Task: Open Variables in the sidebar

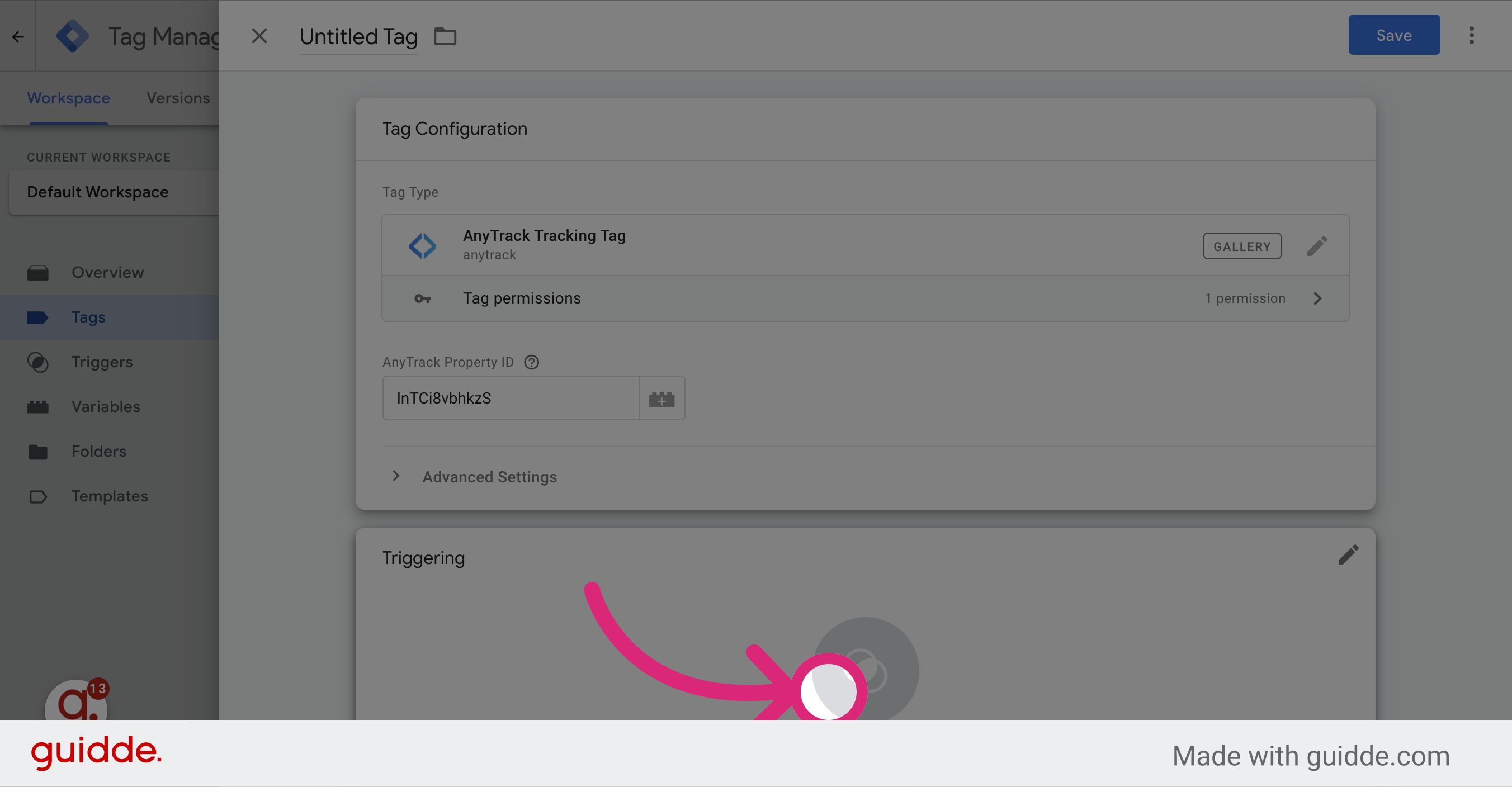Action: tap(110, 407)
